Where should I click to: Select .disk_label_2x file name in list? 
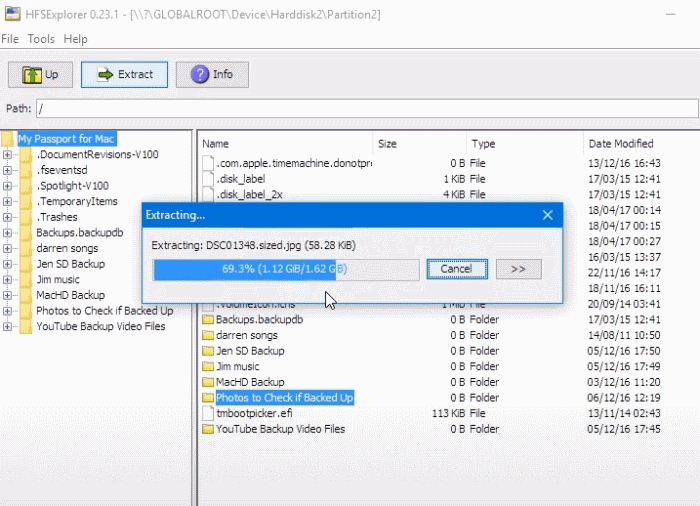250,194
